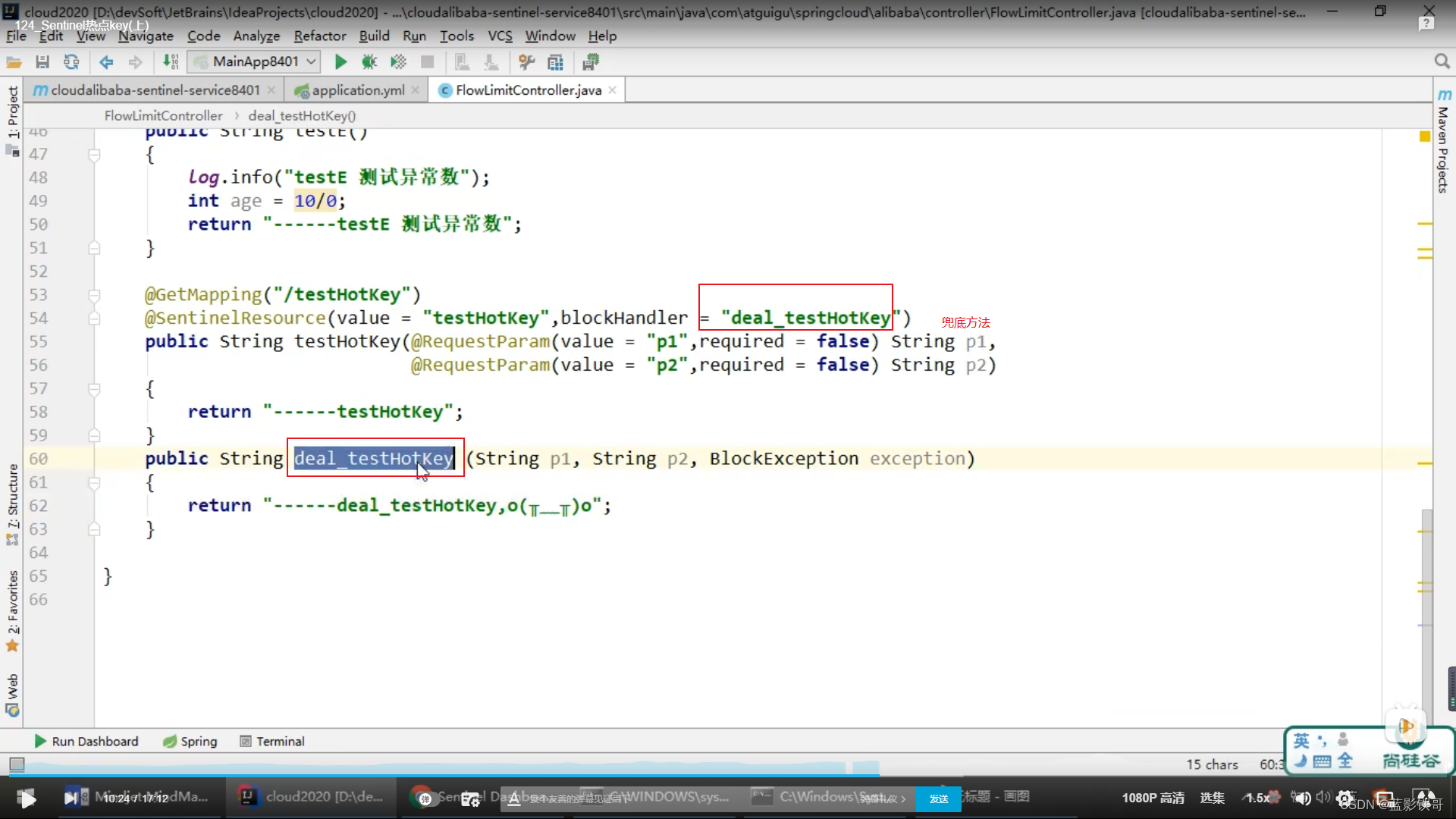Start debugging with the bug icon

[x=369, y=62]
